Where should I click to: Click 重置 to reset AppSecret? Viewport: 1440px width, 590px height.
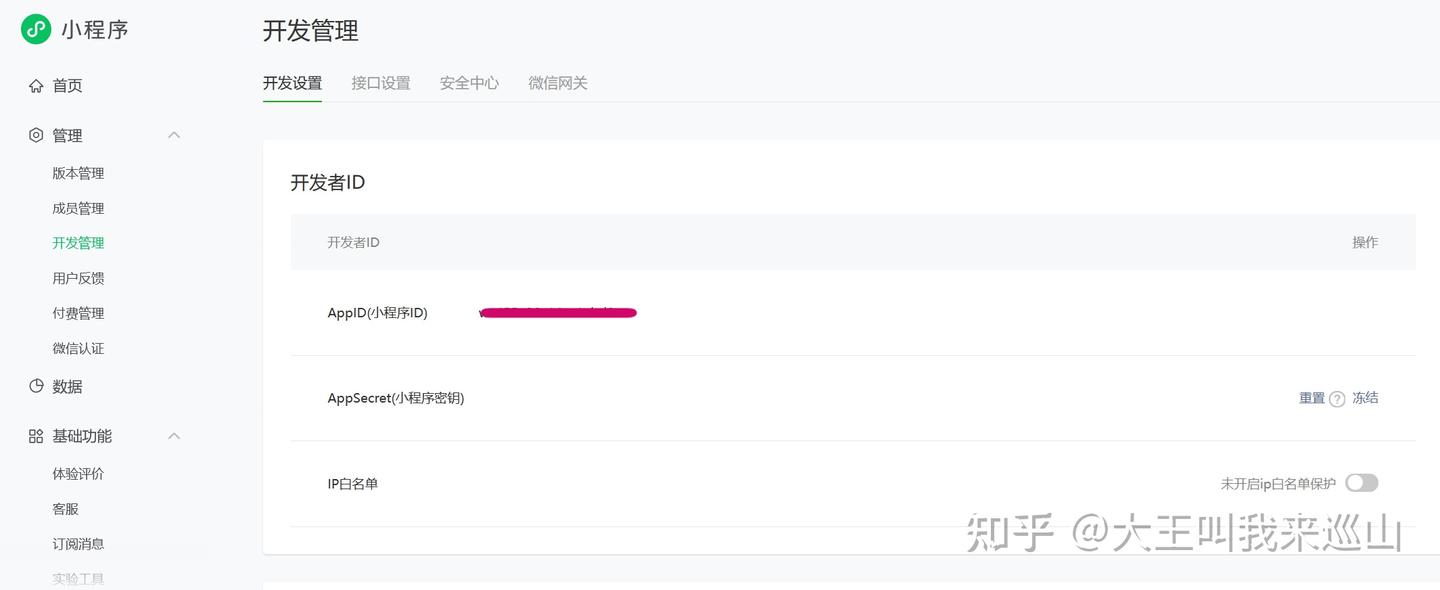click(x=1311, y=398)
